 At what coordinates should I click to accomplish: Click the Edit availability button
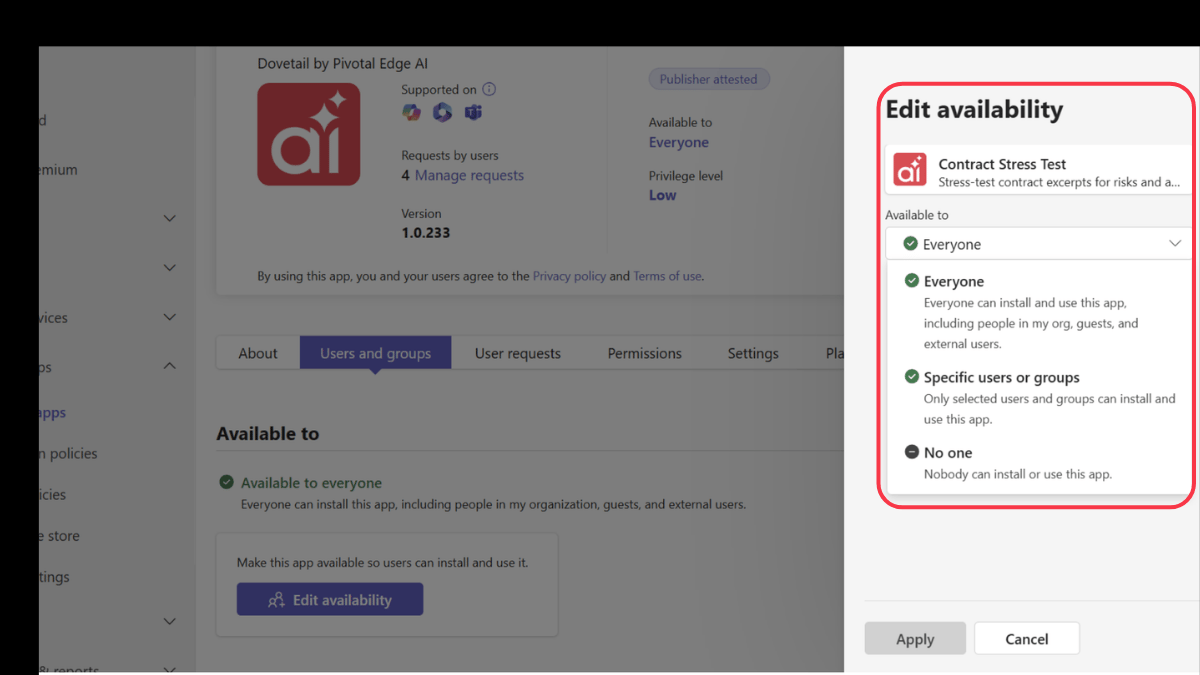pyautogui.click(x=330, y=600)
